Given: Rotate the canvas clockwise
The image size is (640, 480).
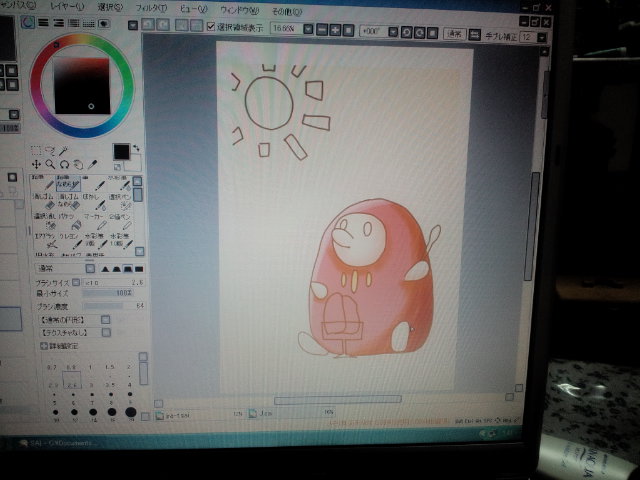Looking at the screenshot, I should tap(419, 33).
